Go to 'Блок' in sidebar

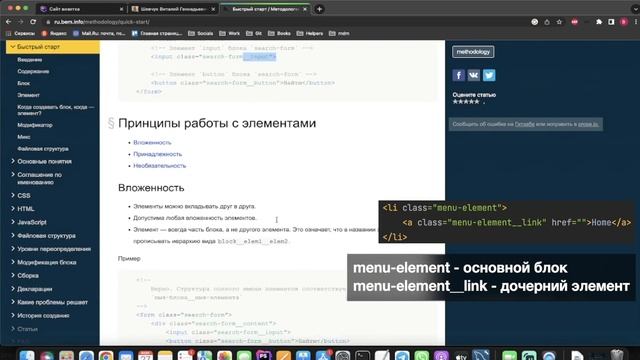[24, 83]
